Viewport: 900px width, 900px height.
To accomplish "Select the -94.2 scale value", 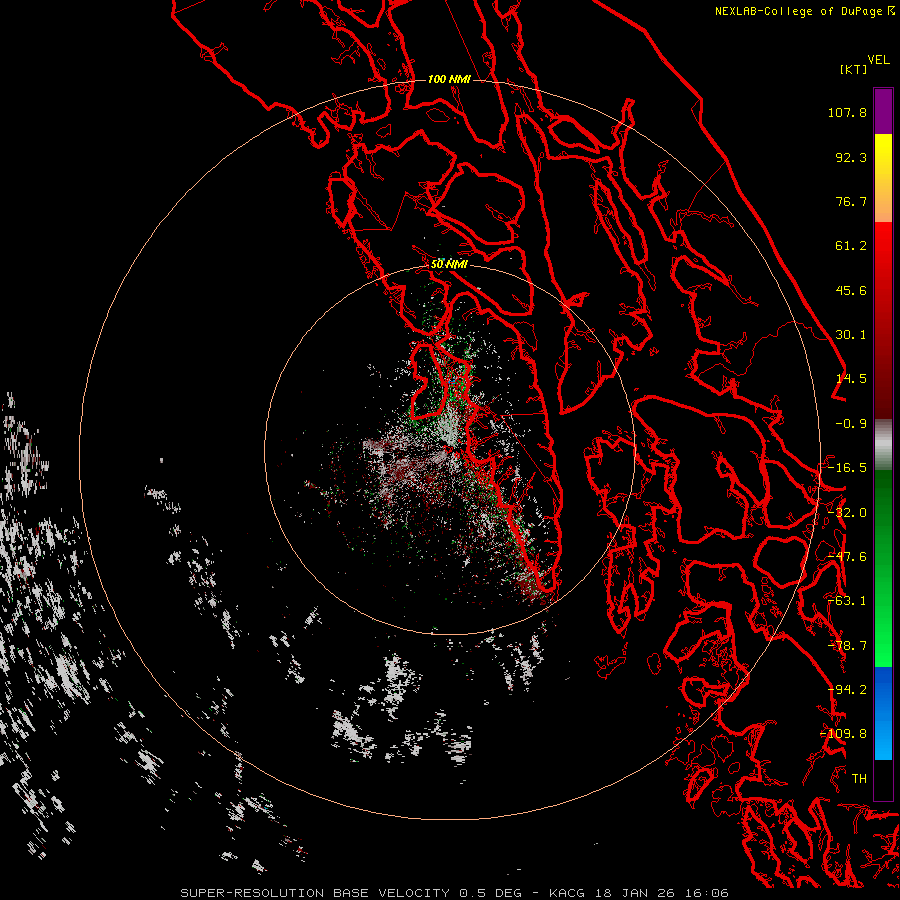I will 847,690.
